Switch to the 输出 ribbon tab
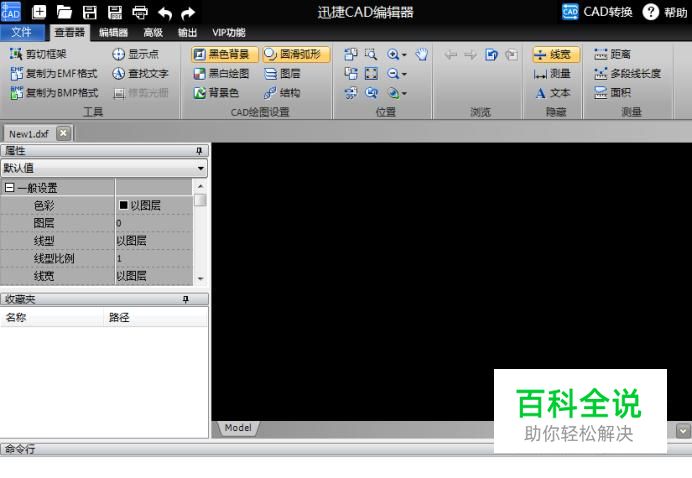Screen dimensions: 692x478 [x=187, y=33]
